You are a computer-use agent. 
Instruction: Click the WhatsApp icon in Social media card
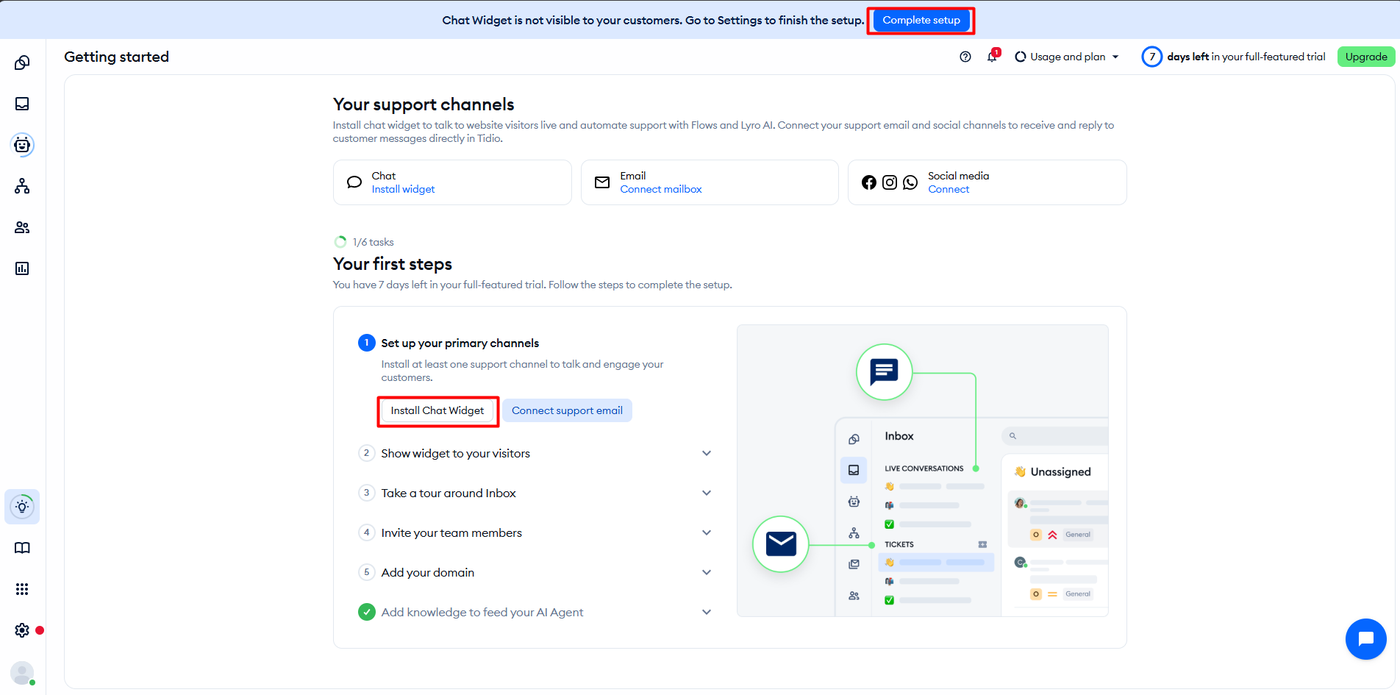[x=910, y=182]
